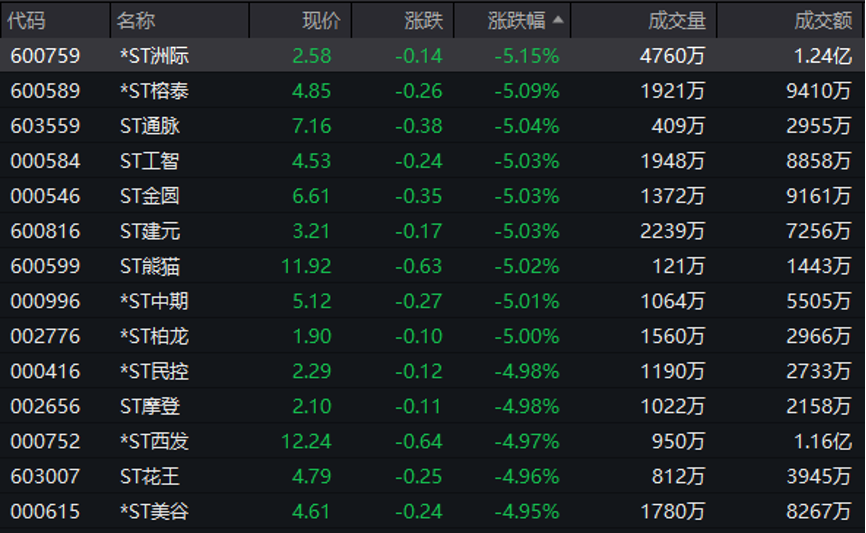Open *ST西发 stock entry

154,441
